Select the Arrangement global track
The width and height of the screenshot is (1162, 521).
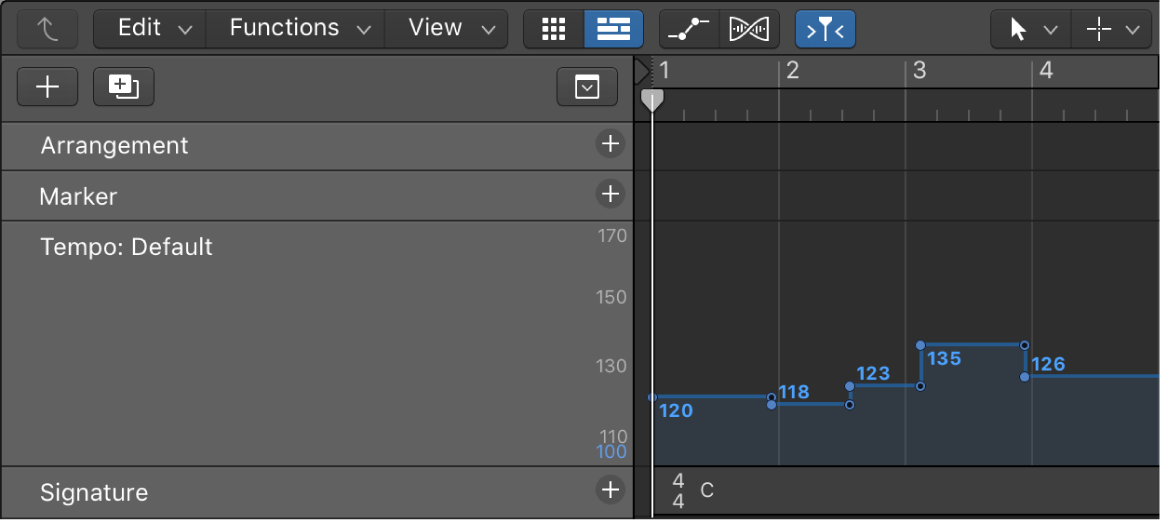pyautogui.click(x=316, y=146)
